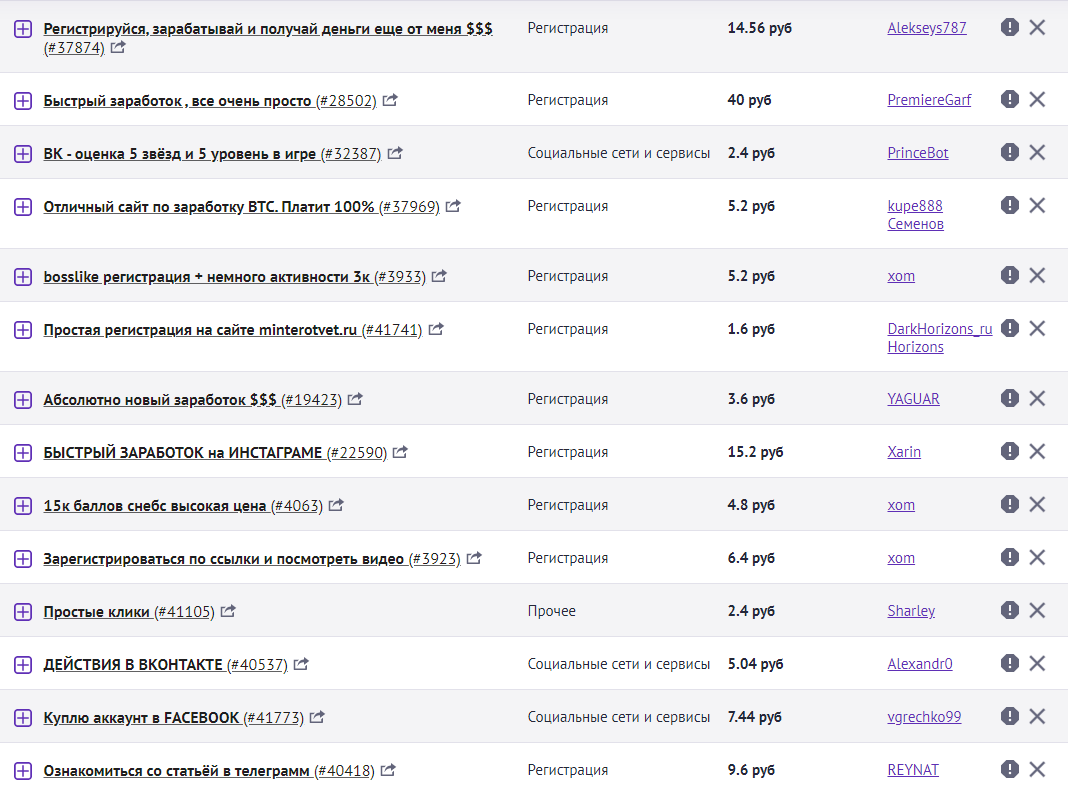Expand the ДЕЙСТВИЯ В ВКОНТАКТЕ row
Screen dimensions: 1068x795
23,665
